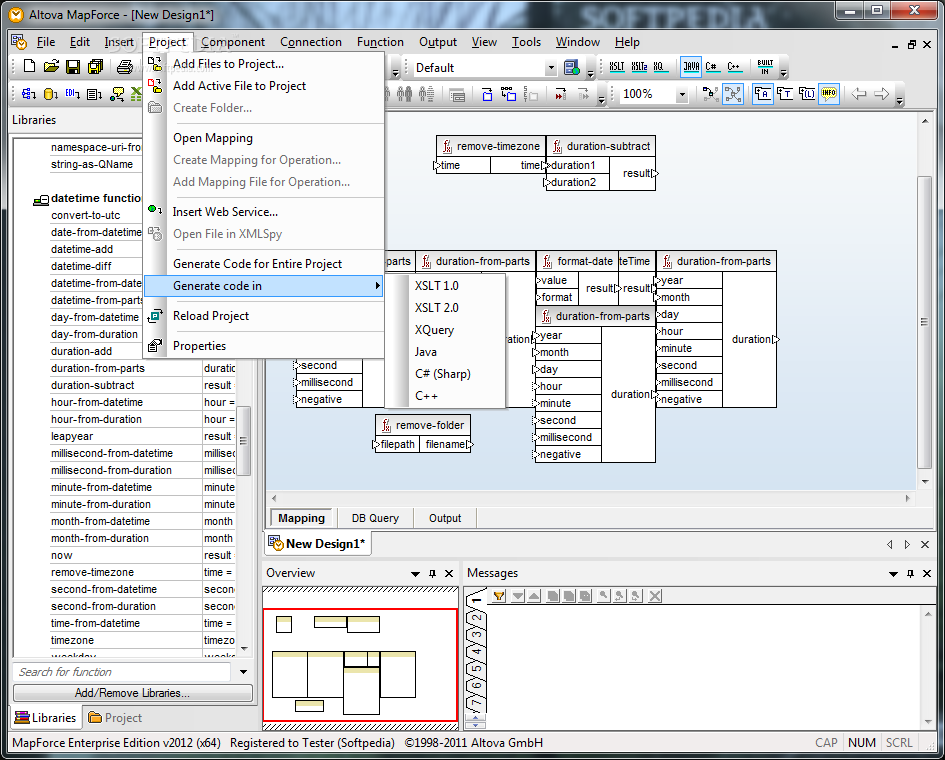The image size is (945, 760).
Task: Click the Add/Remove Libraries button
Action: [x=132, y=693]
